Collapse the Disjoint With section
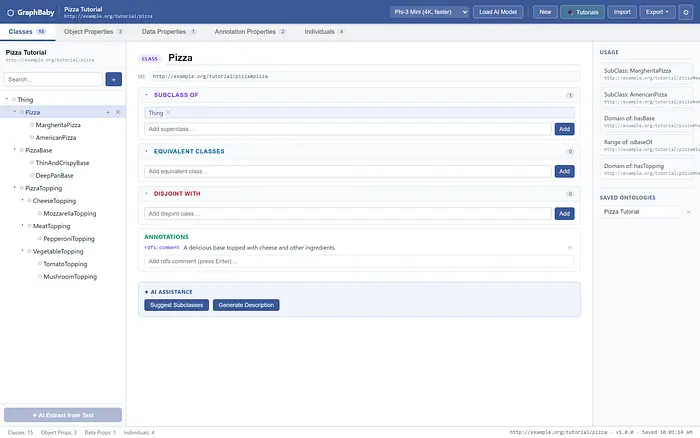This screenshot has width=700, height=438. [146, 193]
